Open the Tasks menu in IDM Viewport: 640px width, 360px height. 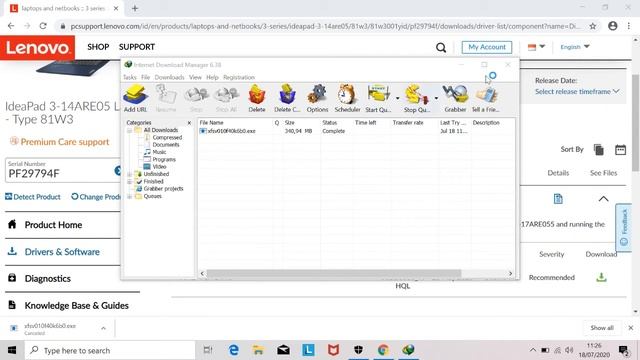[x=130, y=77]
